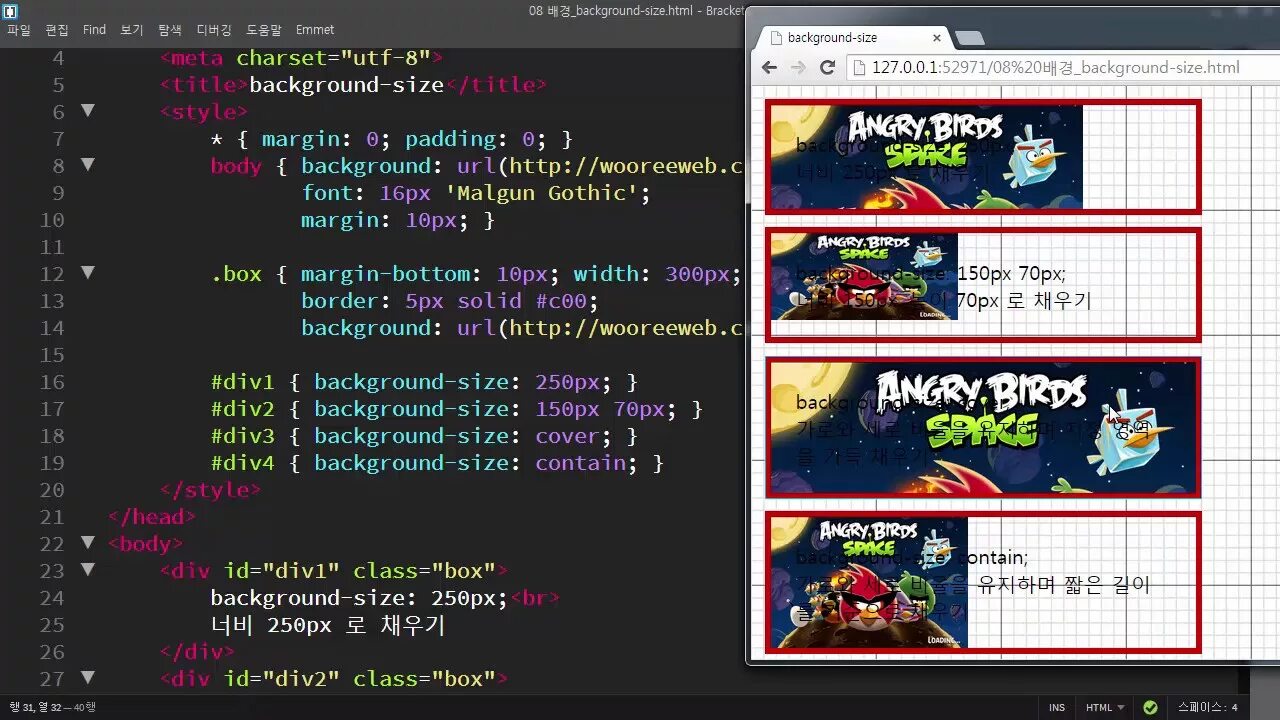The image size is (1280, 720).
Task: Go back in the browser window
Action: click(x=769, y=68)
